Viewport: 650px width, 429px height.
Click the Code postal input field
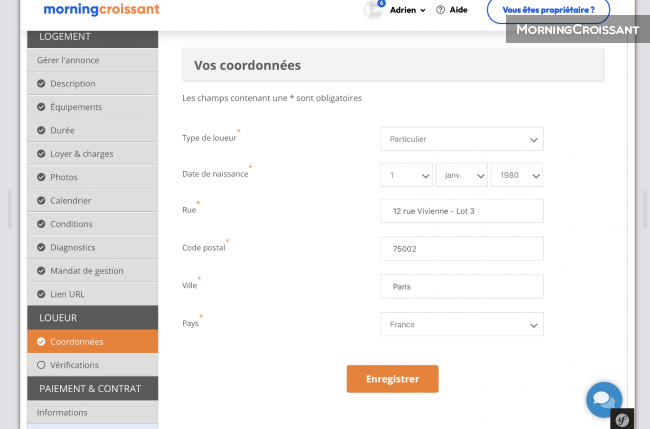[x=461, y=249]
